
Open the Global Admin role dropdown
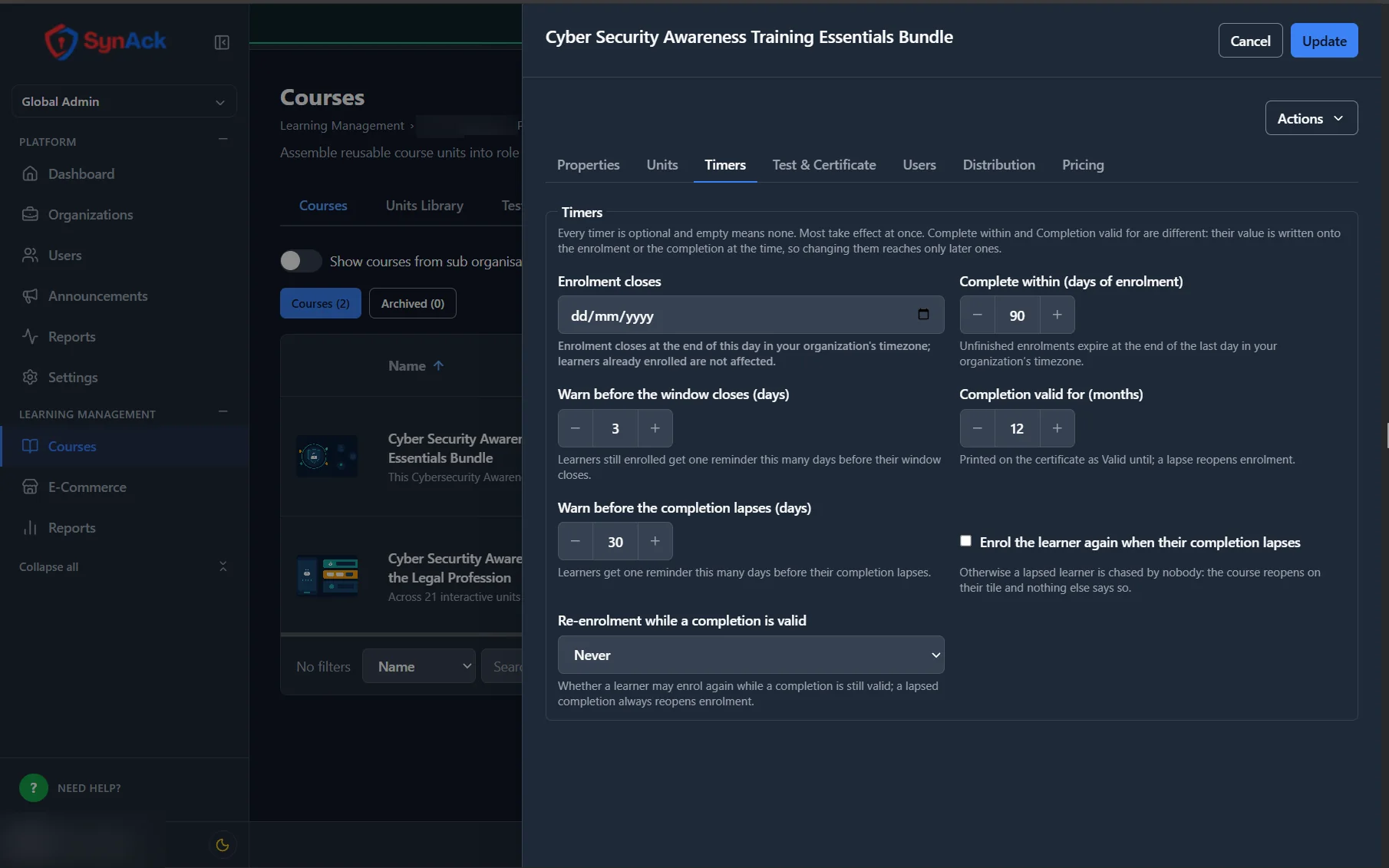pos(124,101)
